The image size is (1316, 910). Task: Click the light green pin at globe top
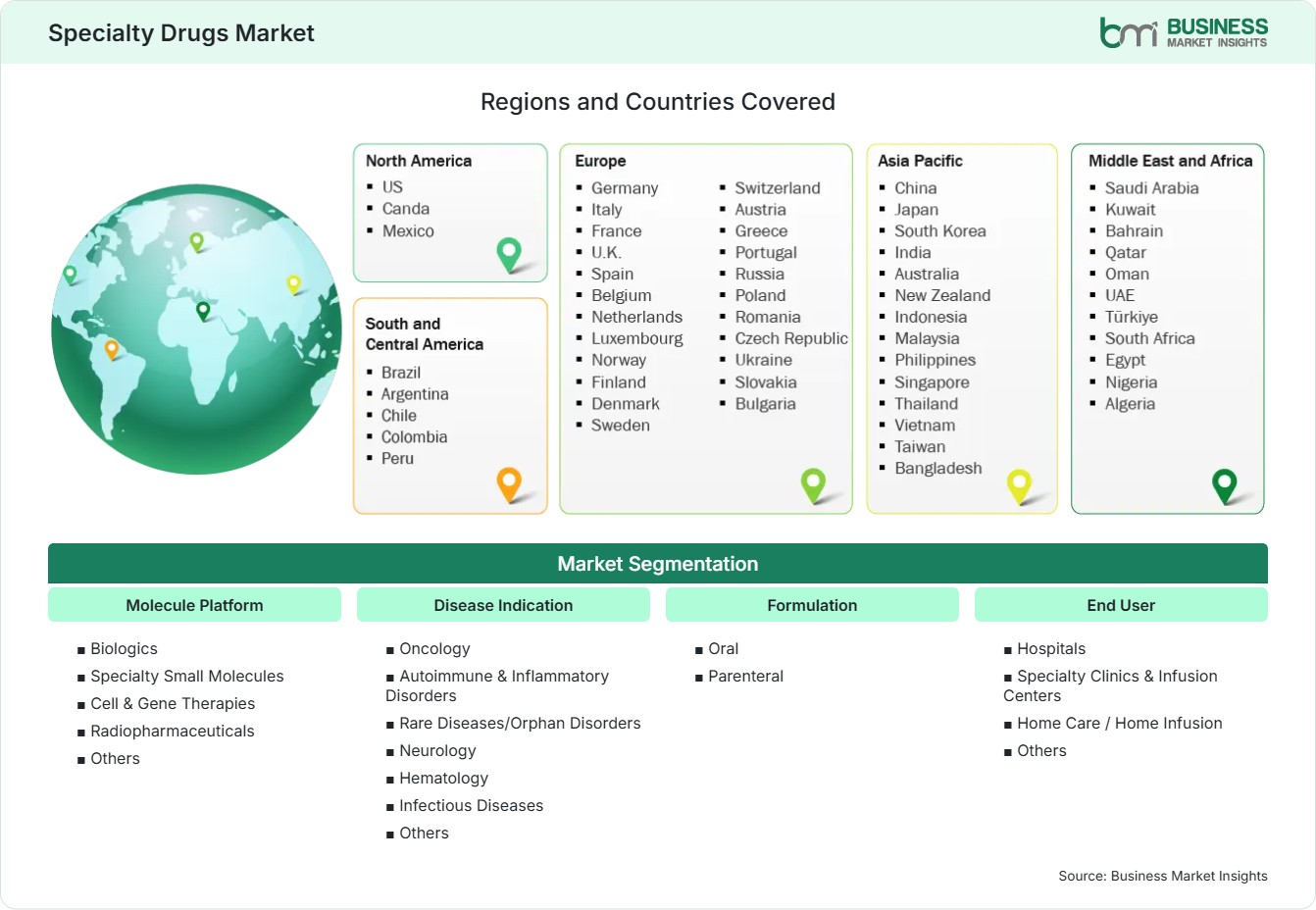(x=196, y=241)
